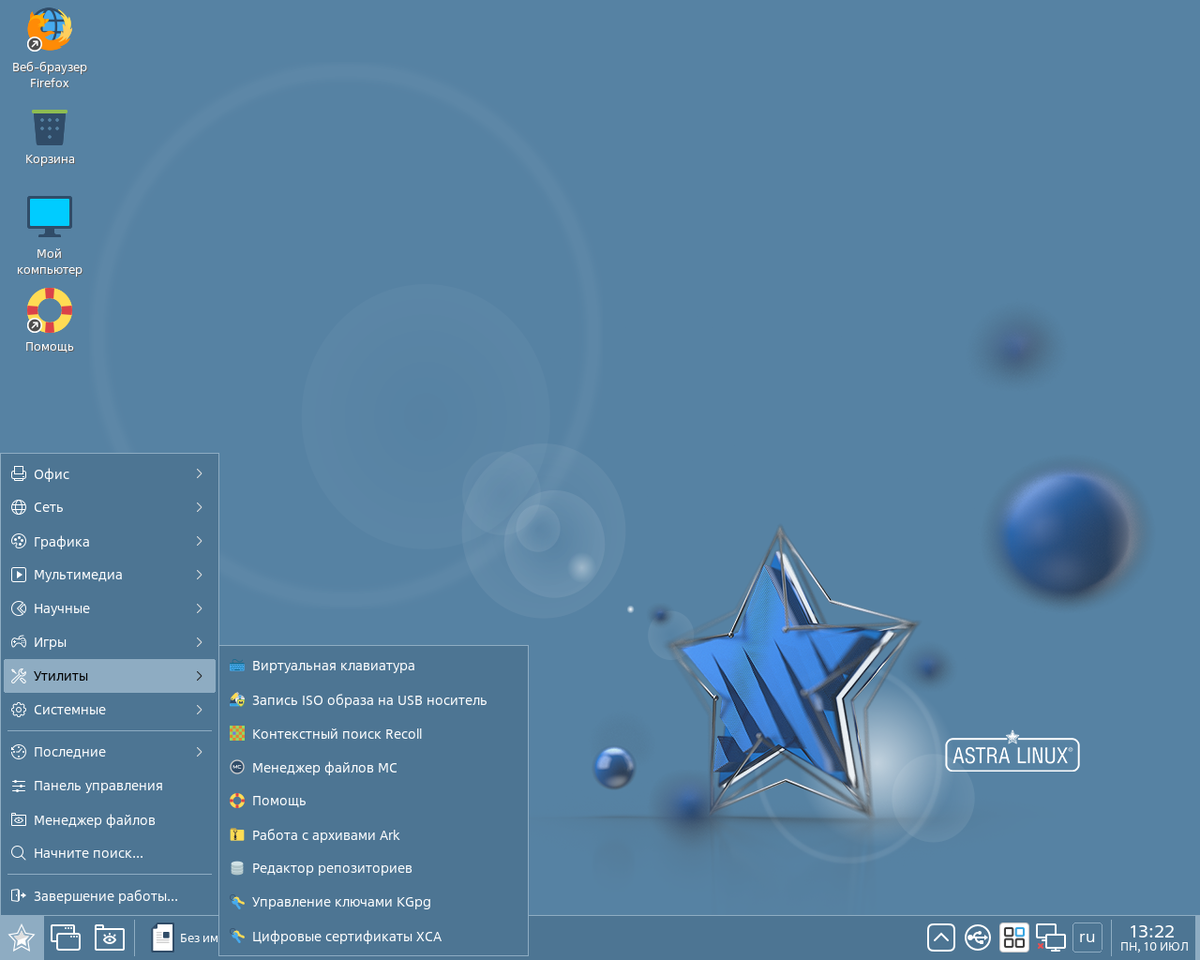The width and height of the screenshot is (1200, 960).
Task: Open the Системные menu category
Action: click(110, 710)
